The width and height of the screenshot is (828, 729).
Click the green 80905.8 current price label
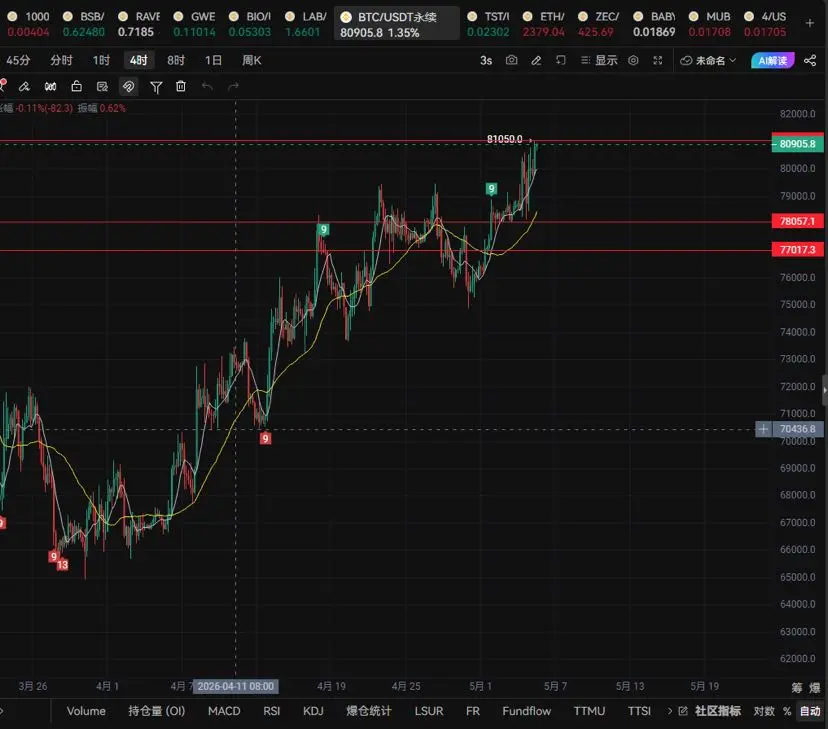797,144
